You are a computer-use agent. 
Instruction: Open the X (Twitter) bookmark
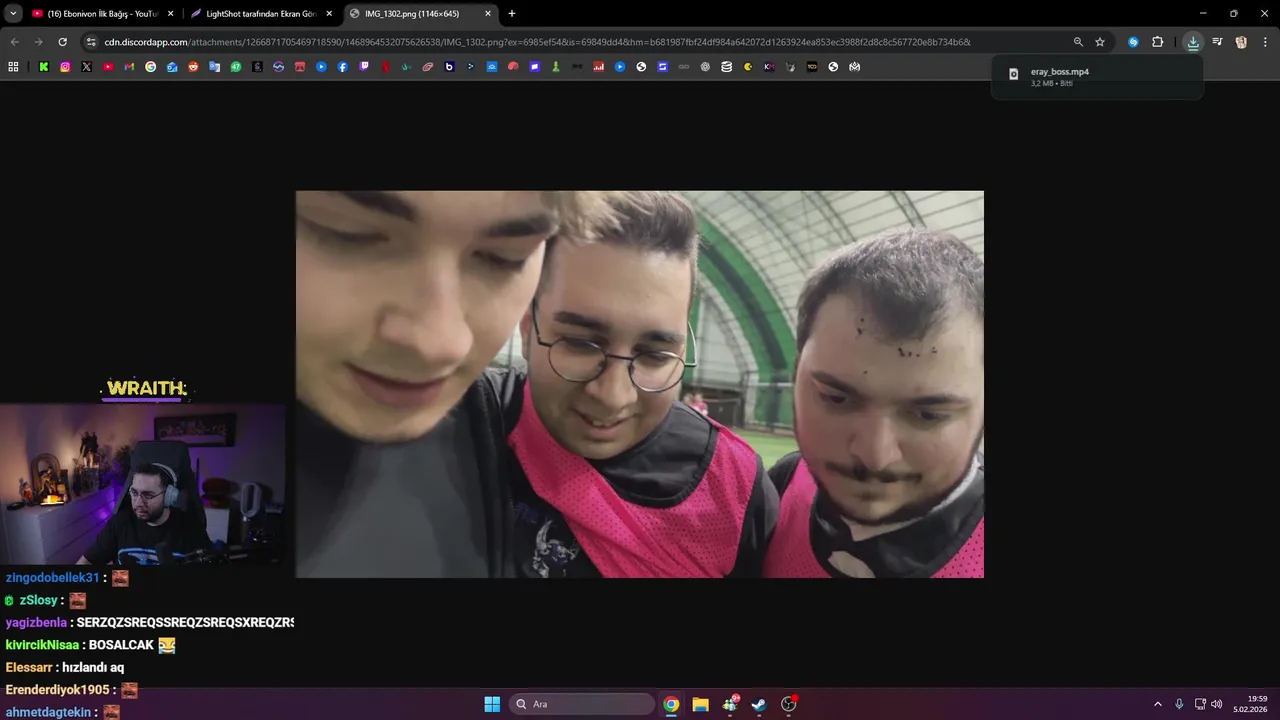[x=87, y=67]
